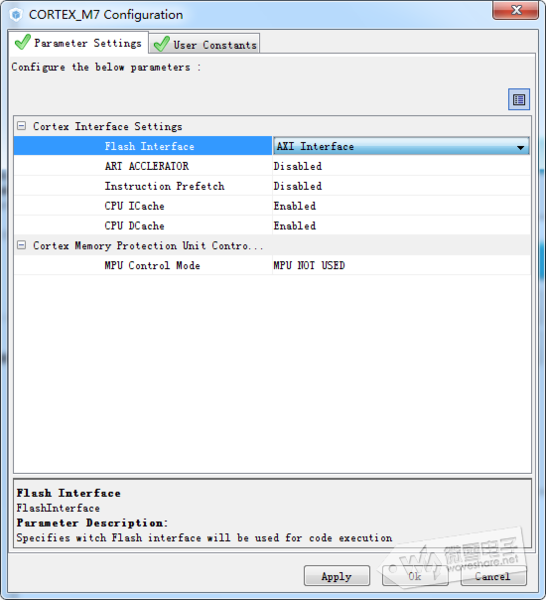The image size is (546, 600).
Task: Click the Flash Interface description panel
Action: click(x=272, y=515)
